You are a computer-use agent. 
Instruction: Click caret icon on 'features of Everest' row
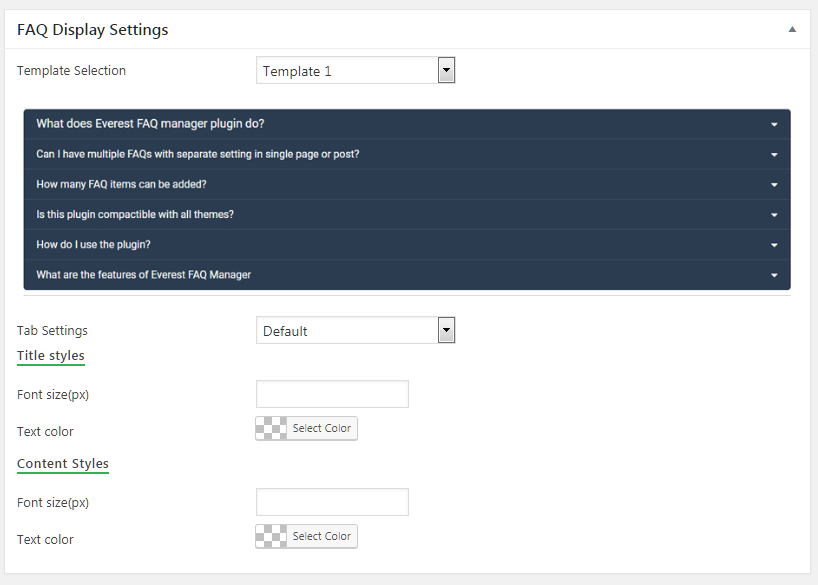coord(774,275)
